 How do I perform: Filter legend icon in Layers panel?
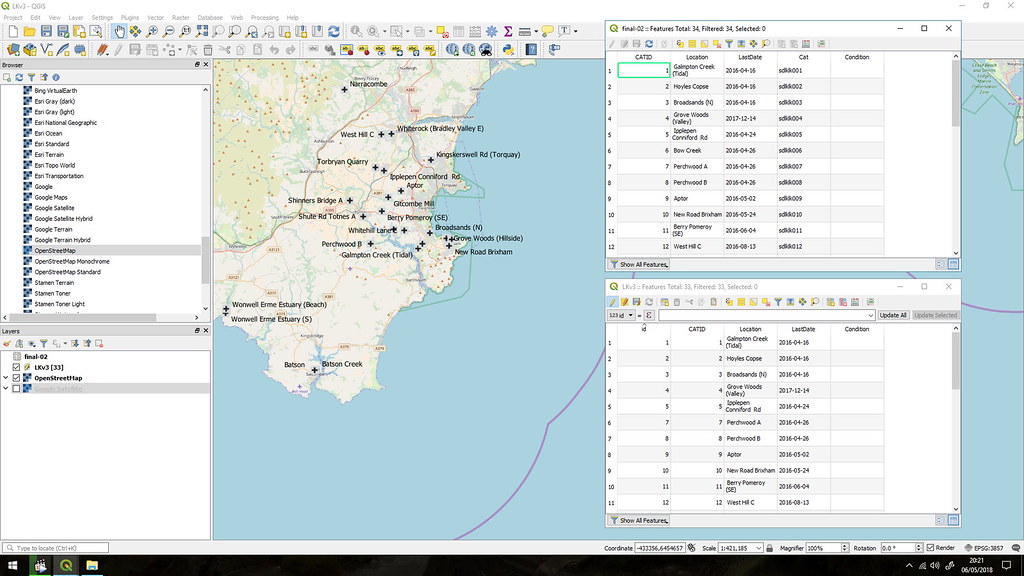[44, 344]
